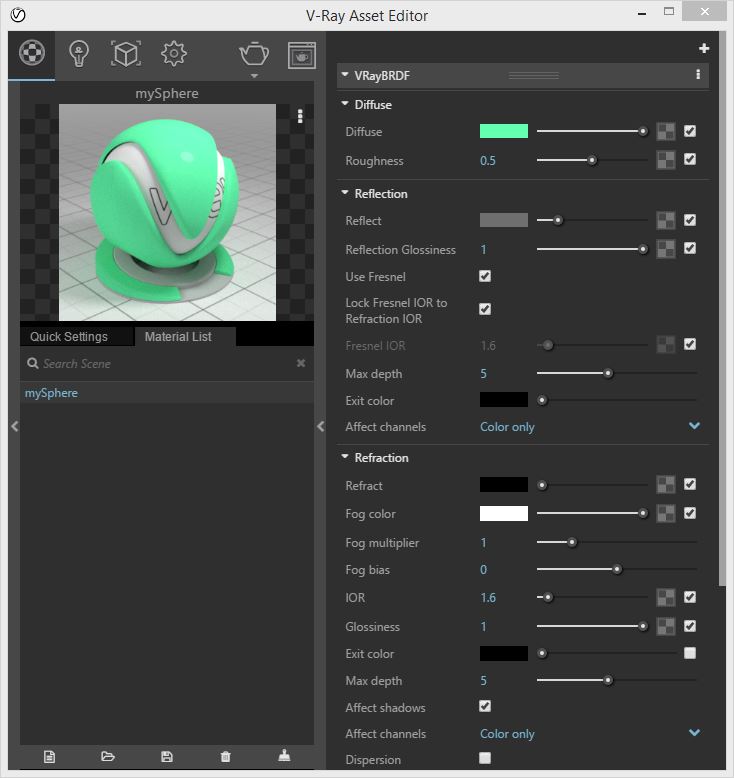This screenshot has width=734, height=778.
Task: Open render options arrow below teapot
Action: (x=254, y=76)
